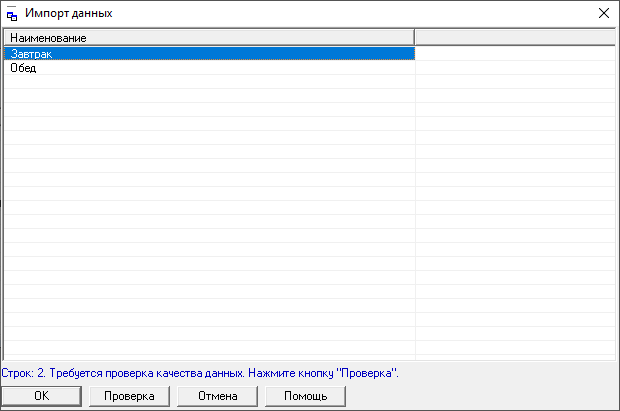Click the empty title bar area before close button
Viewport: 620px width, 411px height.
[x=400, y=14]
